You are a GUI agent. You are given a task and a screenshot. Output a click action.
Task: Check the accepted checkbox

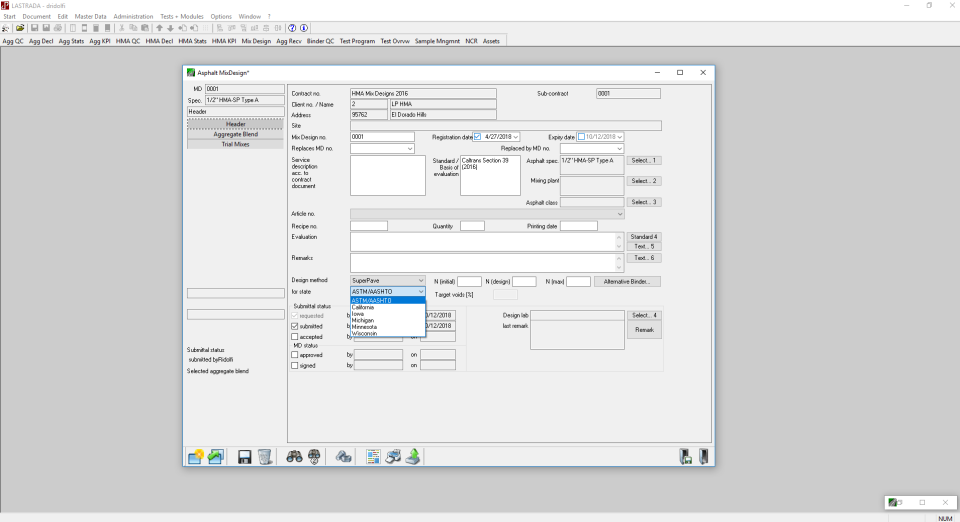[294, 337]
